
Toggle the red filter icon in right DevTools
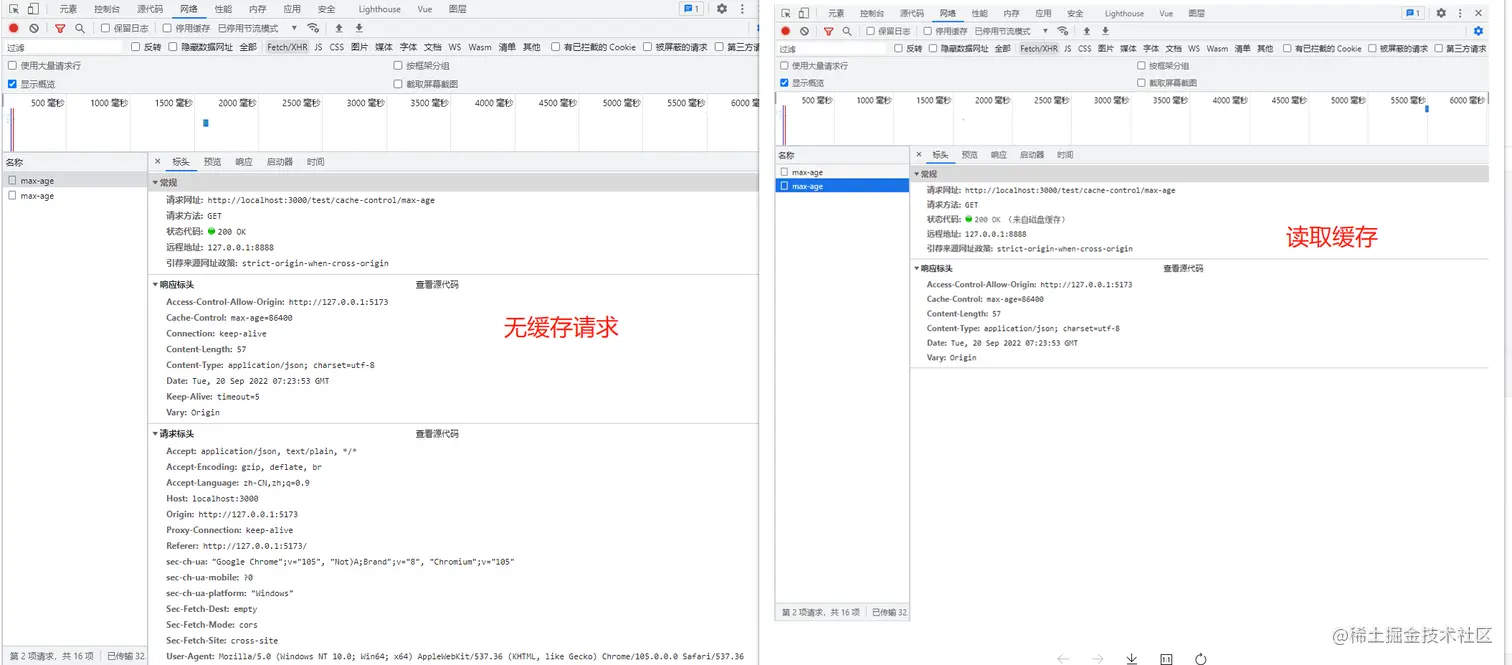click(x=829, y=31)
